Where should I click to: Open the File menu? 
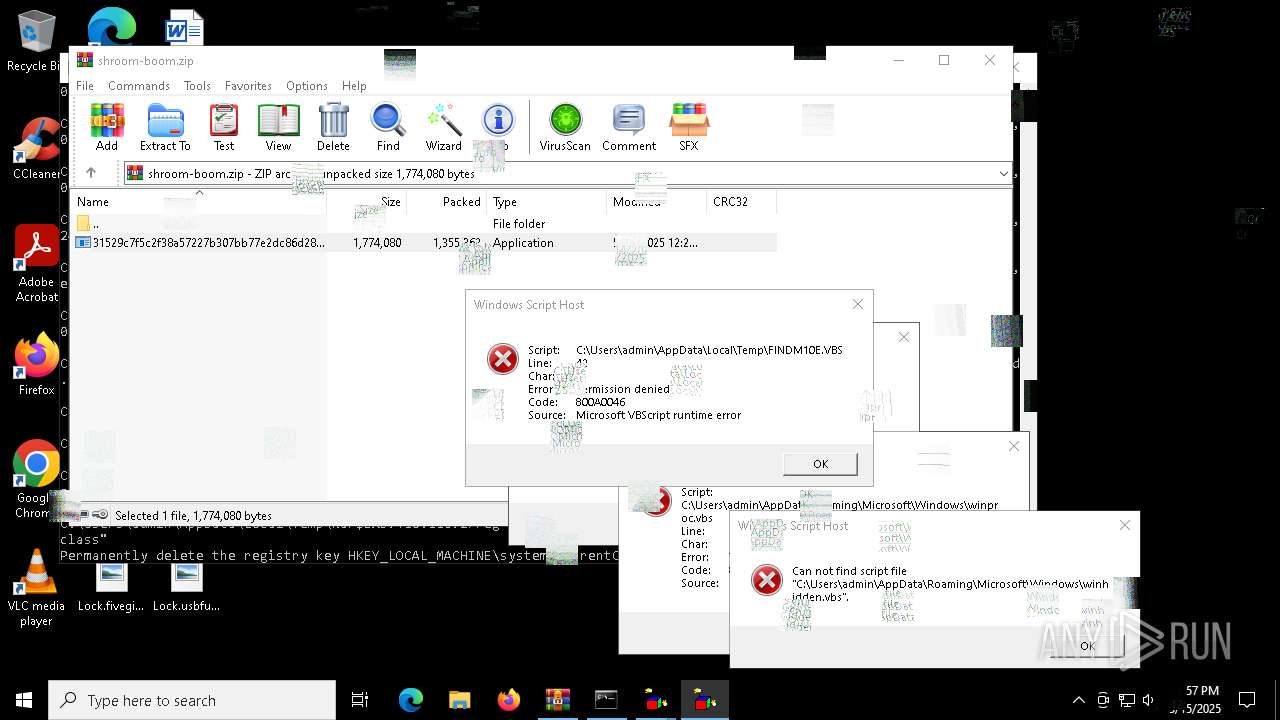pyautogui.click(x=85, y=86)
